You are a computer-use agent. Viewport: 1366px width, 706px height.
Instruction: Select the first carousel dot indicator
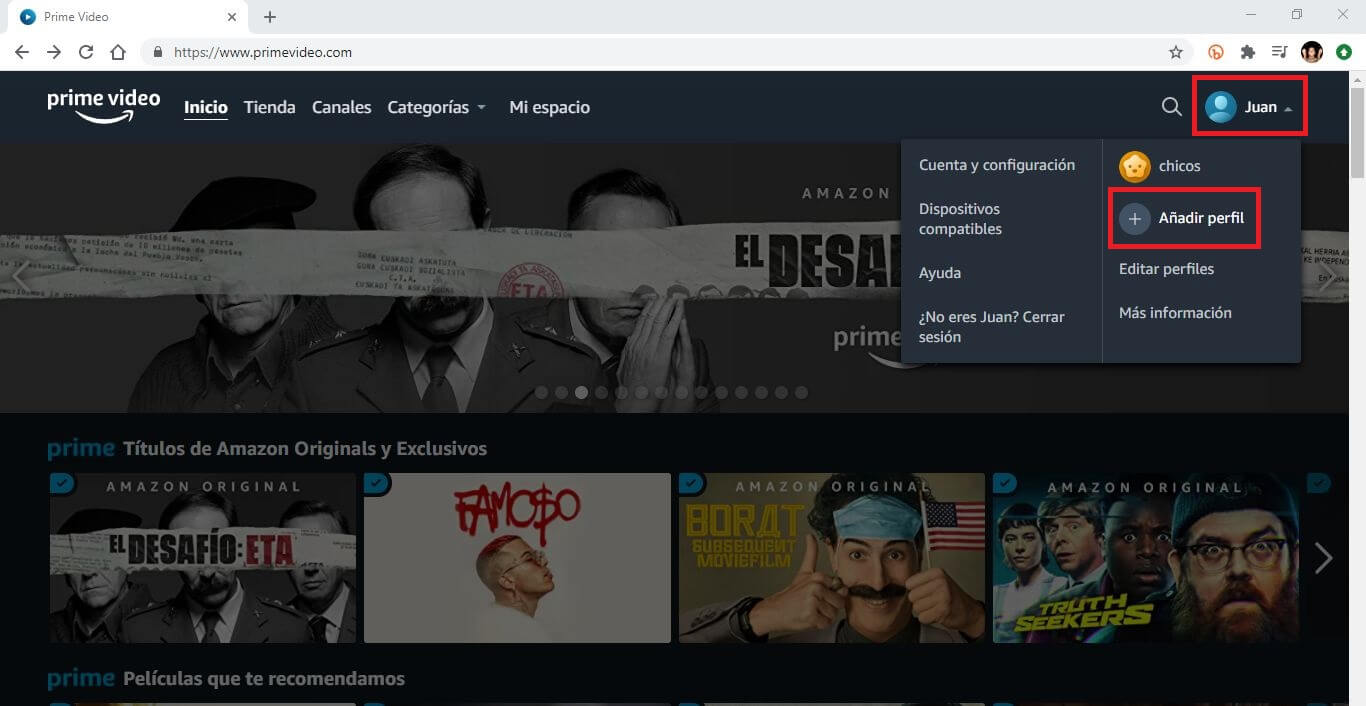point(541,392)
